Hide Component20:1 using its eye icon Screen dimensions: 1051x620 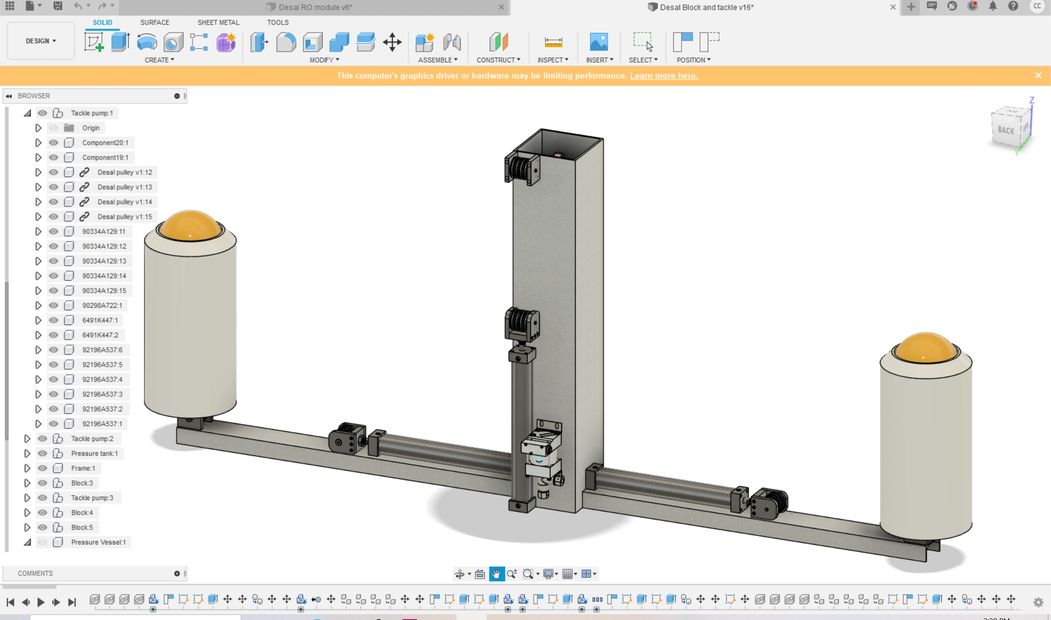tap(54, 143)
